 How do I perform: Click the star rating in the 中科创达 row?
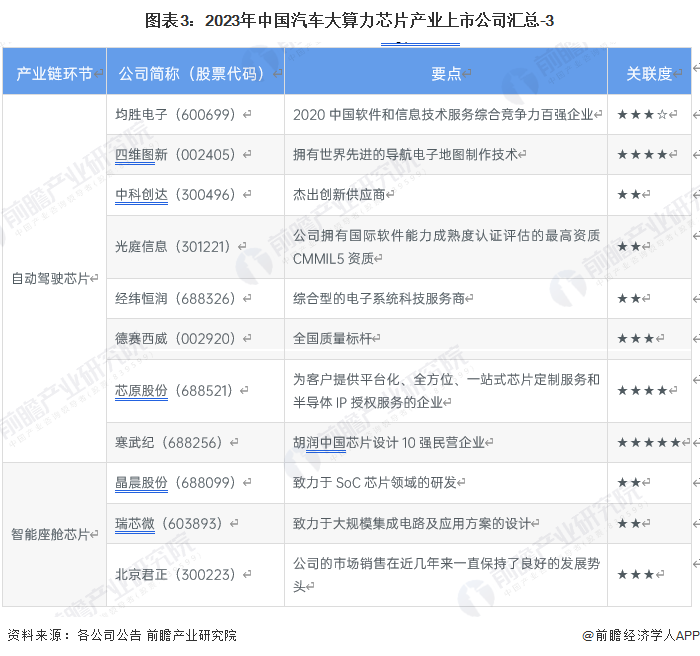pyautogui.click(x=629, y=195)
